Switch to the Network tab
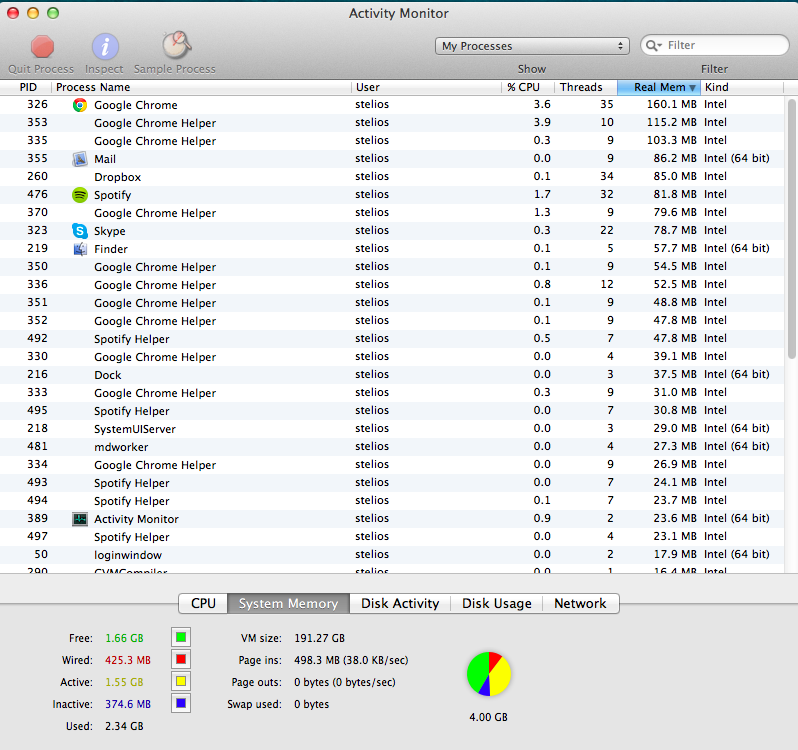Image resolution: width=798 pixels, height=750 pixels. [581, 603]
